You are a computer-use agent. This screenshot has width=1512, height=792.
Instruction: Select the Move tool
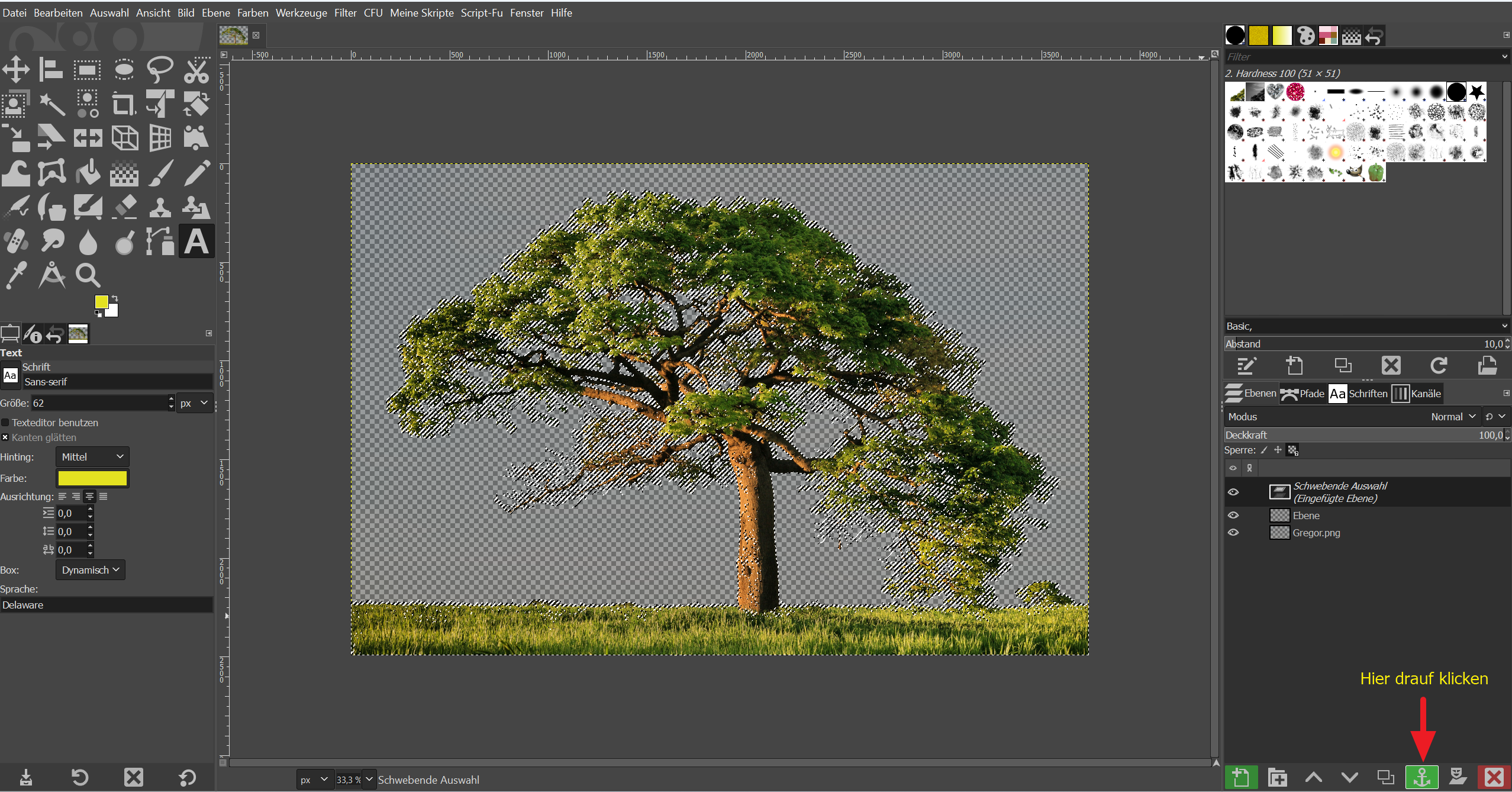(16, 70)
